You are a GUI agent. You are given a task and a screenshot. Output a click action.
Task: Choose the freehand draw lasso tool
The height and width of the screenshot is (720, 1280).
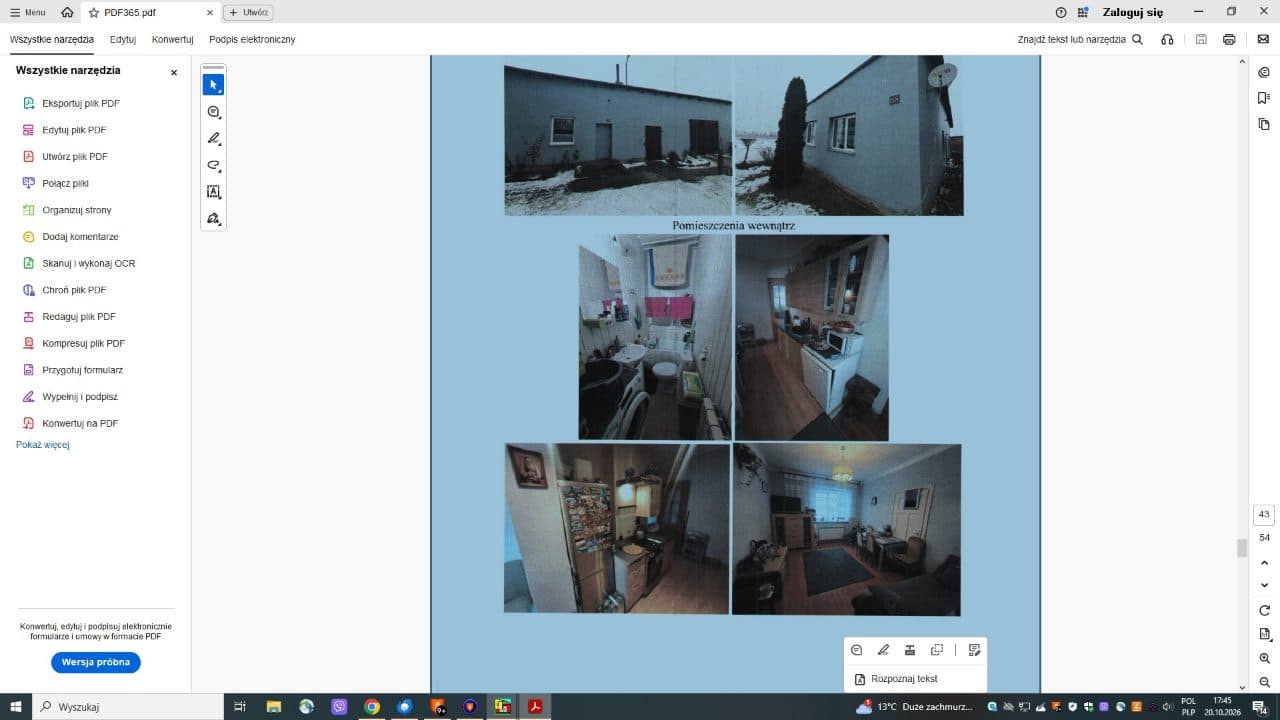coord(213,166)
